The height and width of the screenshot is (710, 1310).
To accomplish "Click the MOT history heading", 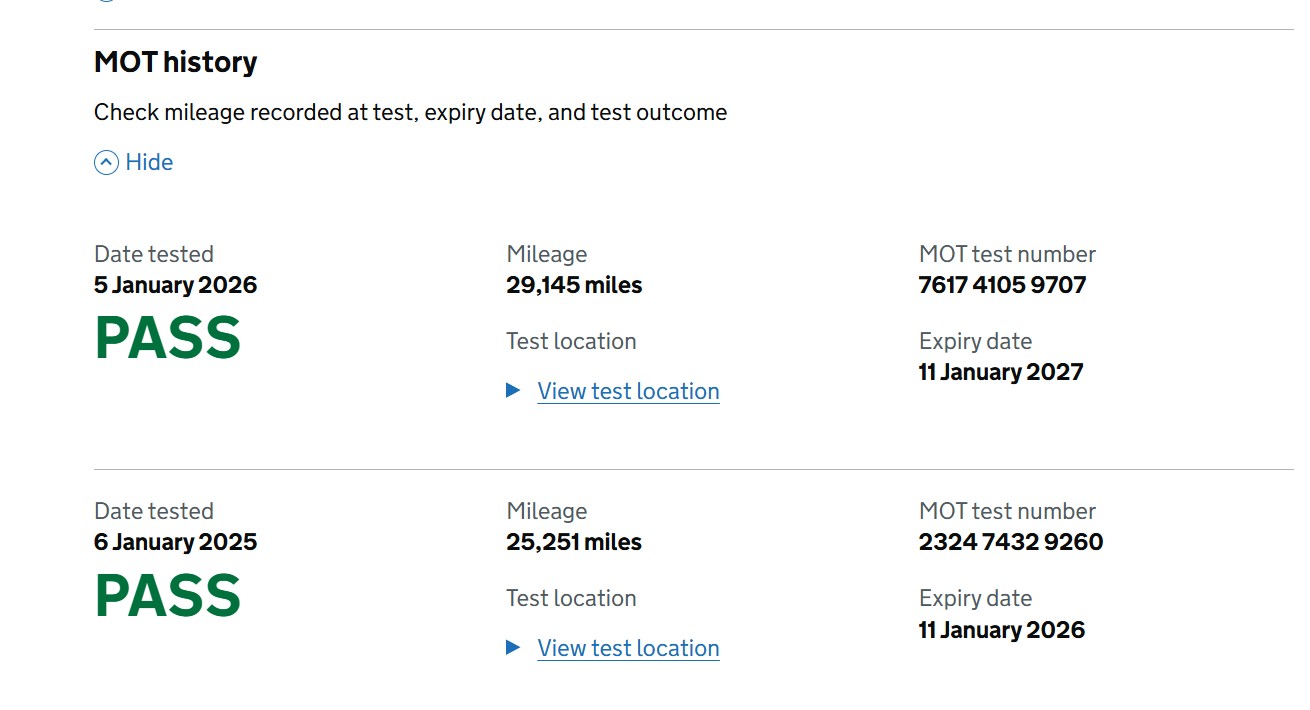I will click(x=175, y=62).
